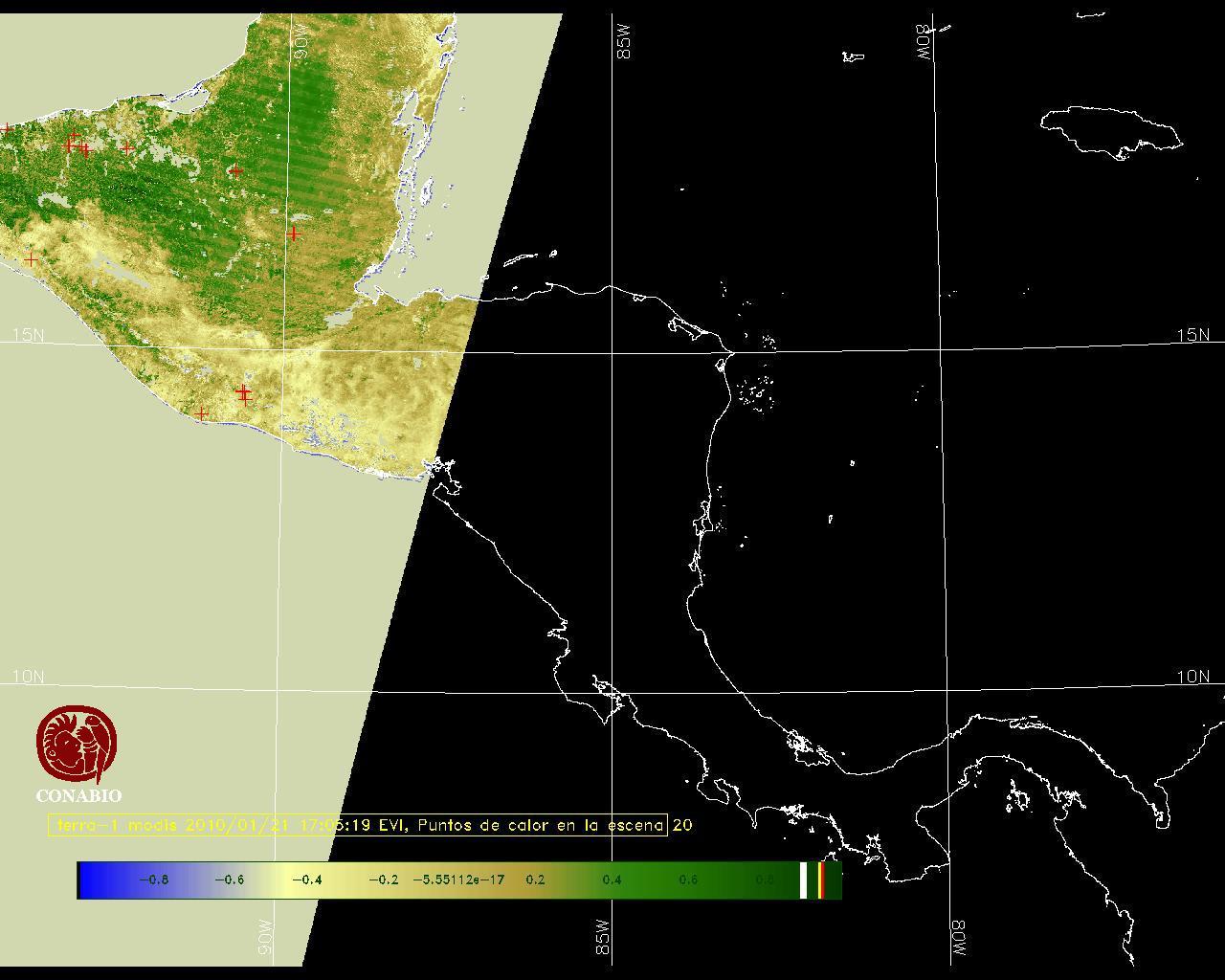Click the right-side 15N latitude label
1225x980 pixels.
[x=1192, y=335]
